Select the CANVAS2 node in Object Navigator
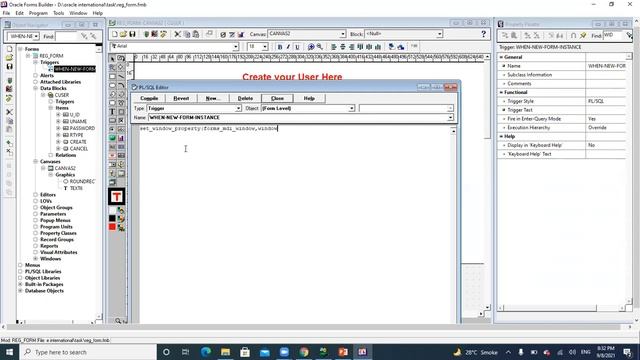Screen dimensions: 640x360 point(65,168)
